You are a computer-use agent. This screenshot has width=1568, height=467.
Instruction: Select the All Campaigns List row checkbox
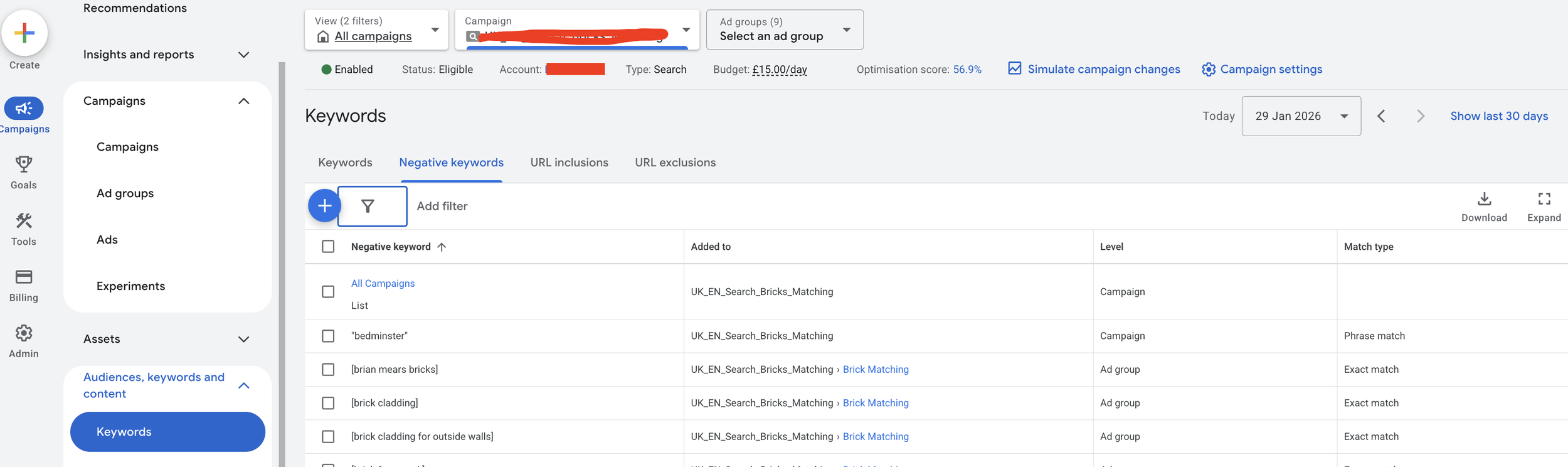point(328,291)
